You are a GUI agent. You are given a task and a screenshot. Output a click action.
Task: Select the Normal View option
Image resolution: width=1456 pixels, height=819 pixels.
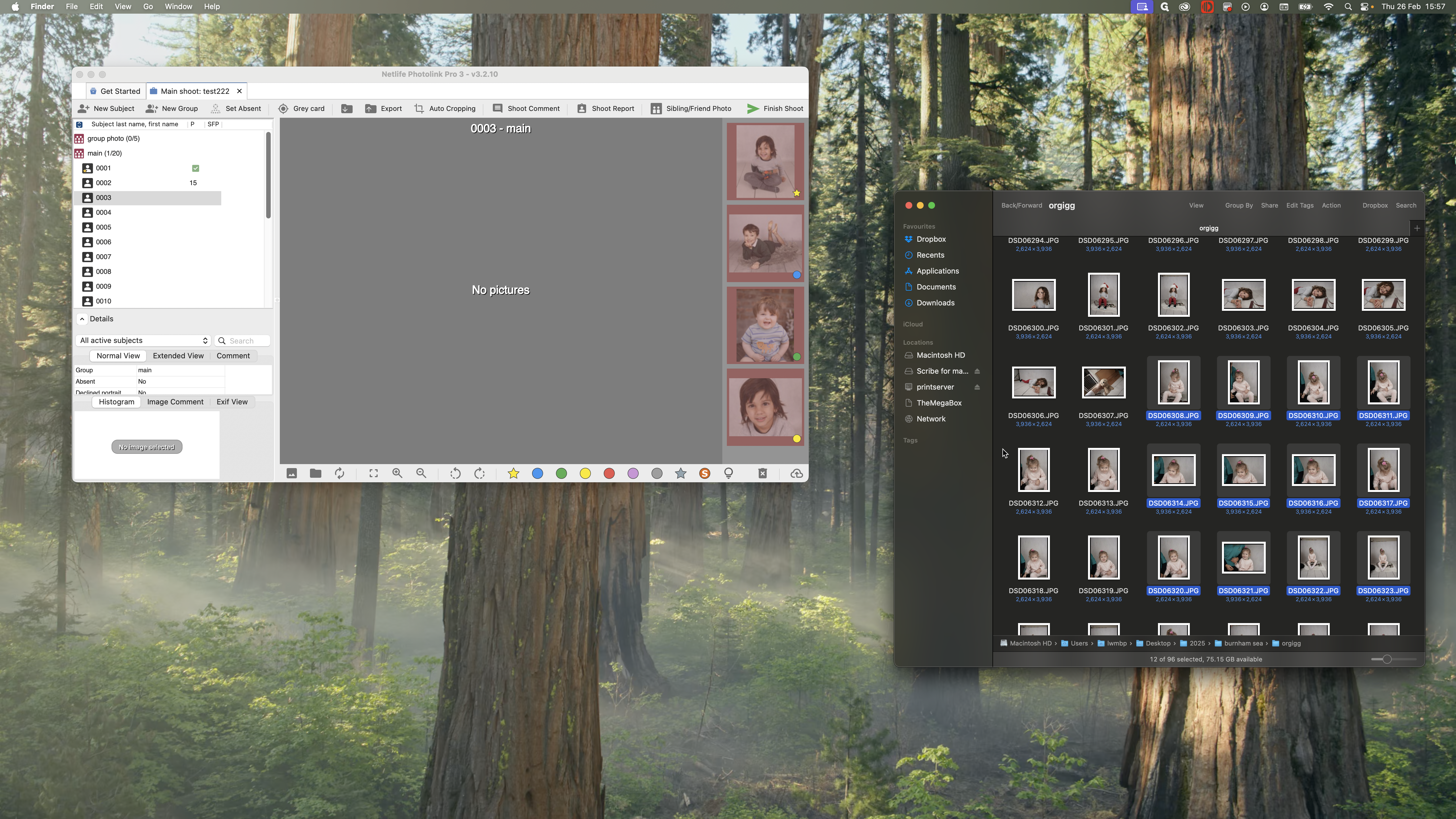coord(117,355)
